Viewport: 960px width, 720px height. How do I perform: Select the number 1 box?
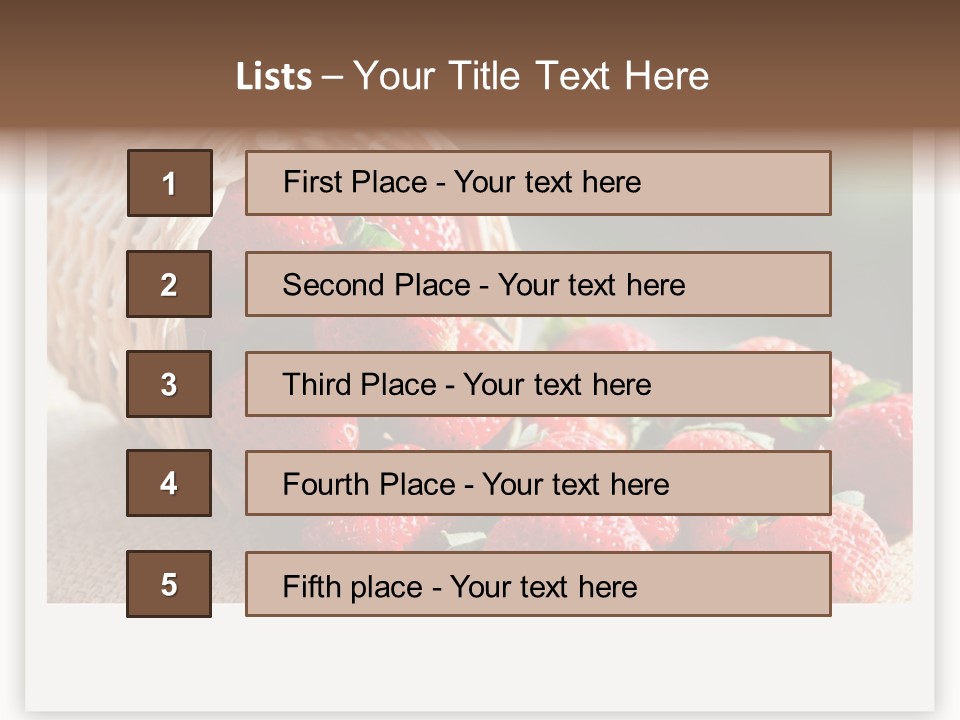click(169, 183)
